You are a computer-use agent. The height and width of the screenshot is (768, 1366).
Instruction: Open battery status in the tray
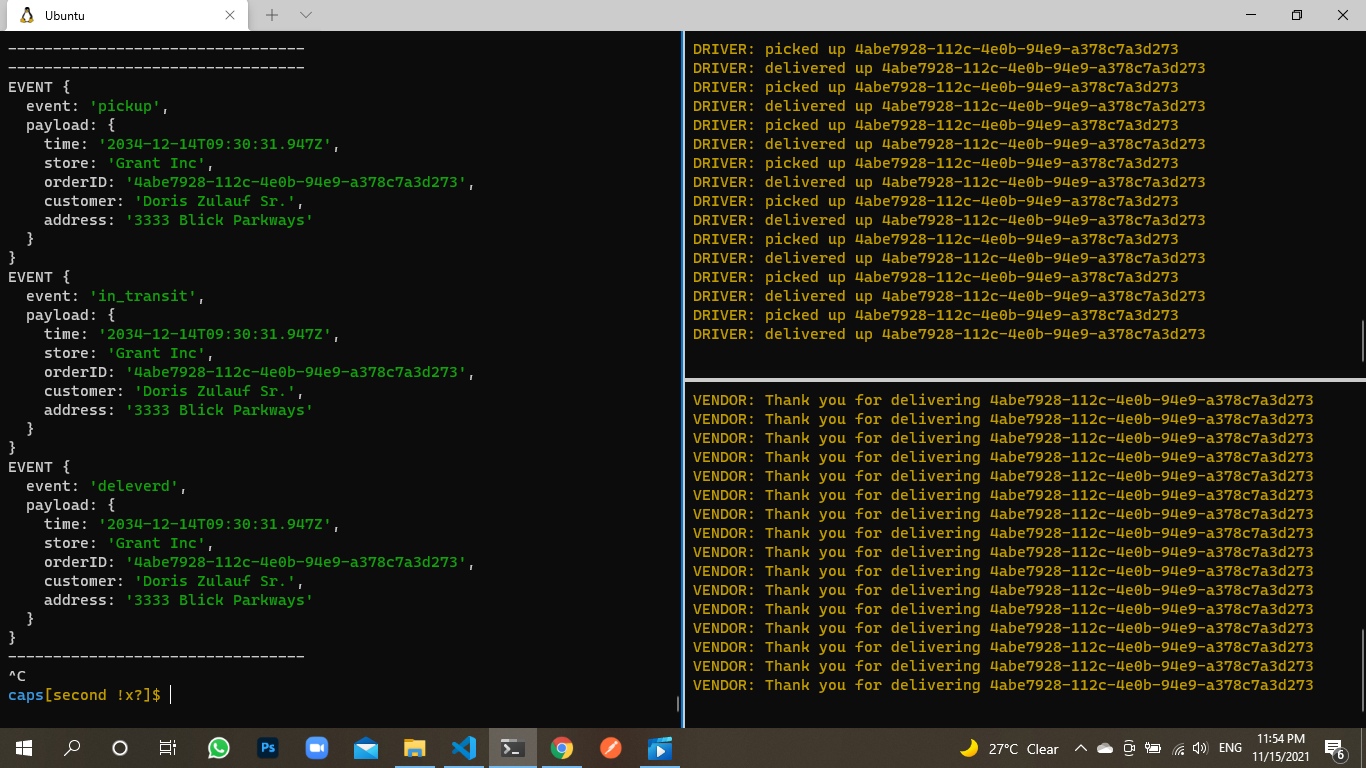(x=1153, y=749)
